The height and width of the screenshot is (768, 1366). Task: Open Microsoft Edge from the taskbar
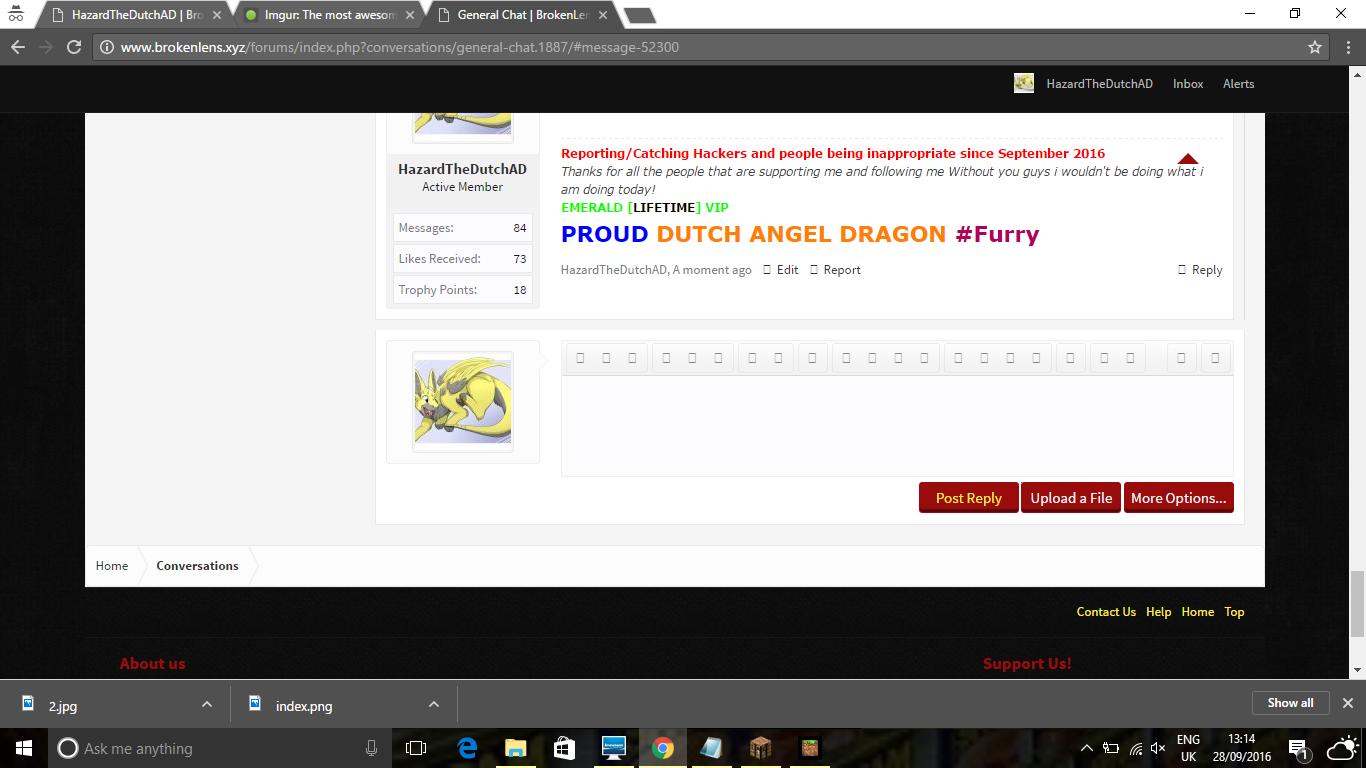(467, 748)
